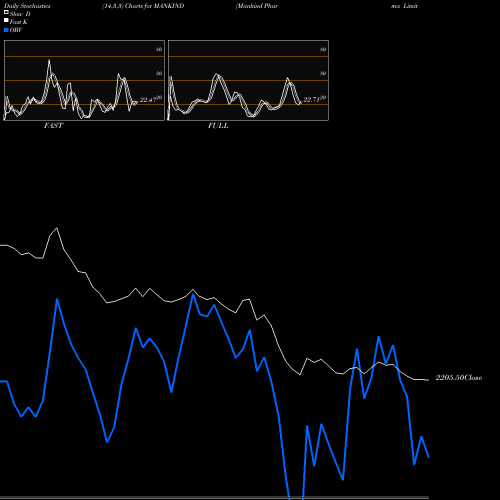The width and height of the screenshot is (500, 500).
Task: Click the 50 level label in FULL chart
Action: [323, 73]
